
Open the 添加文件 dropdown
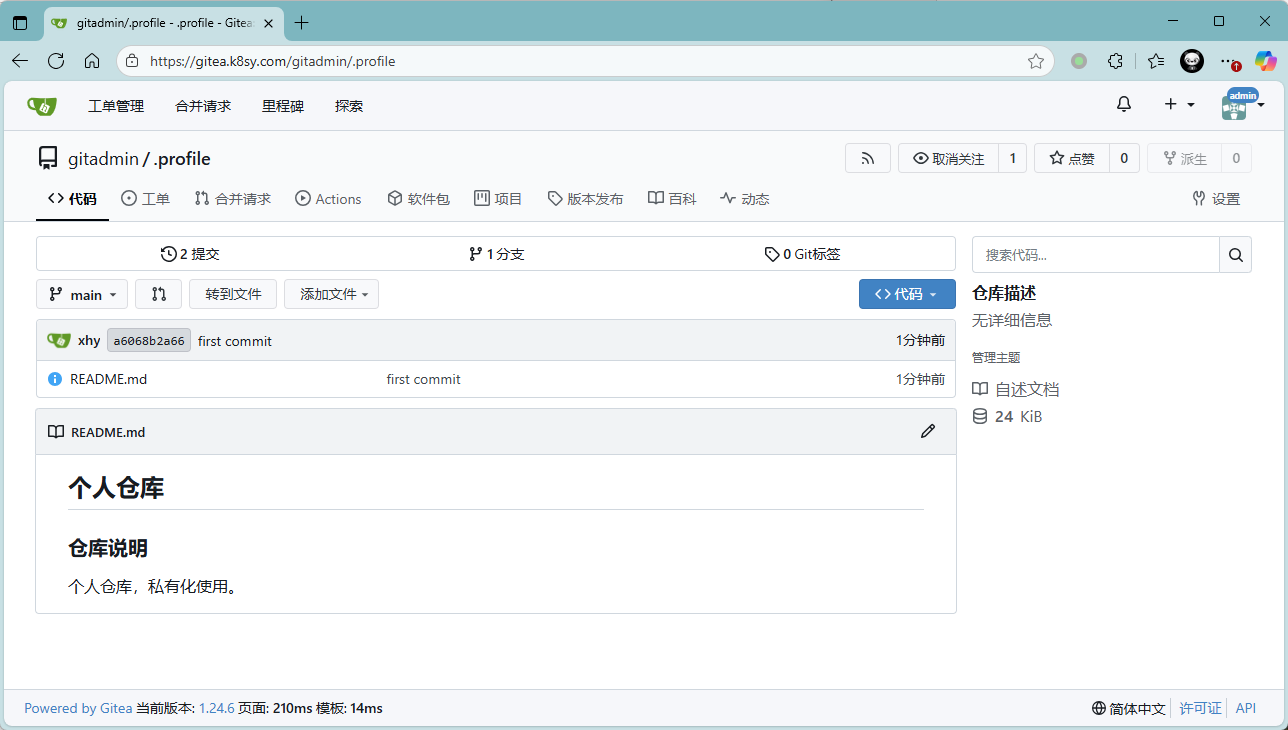(331, 294)
